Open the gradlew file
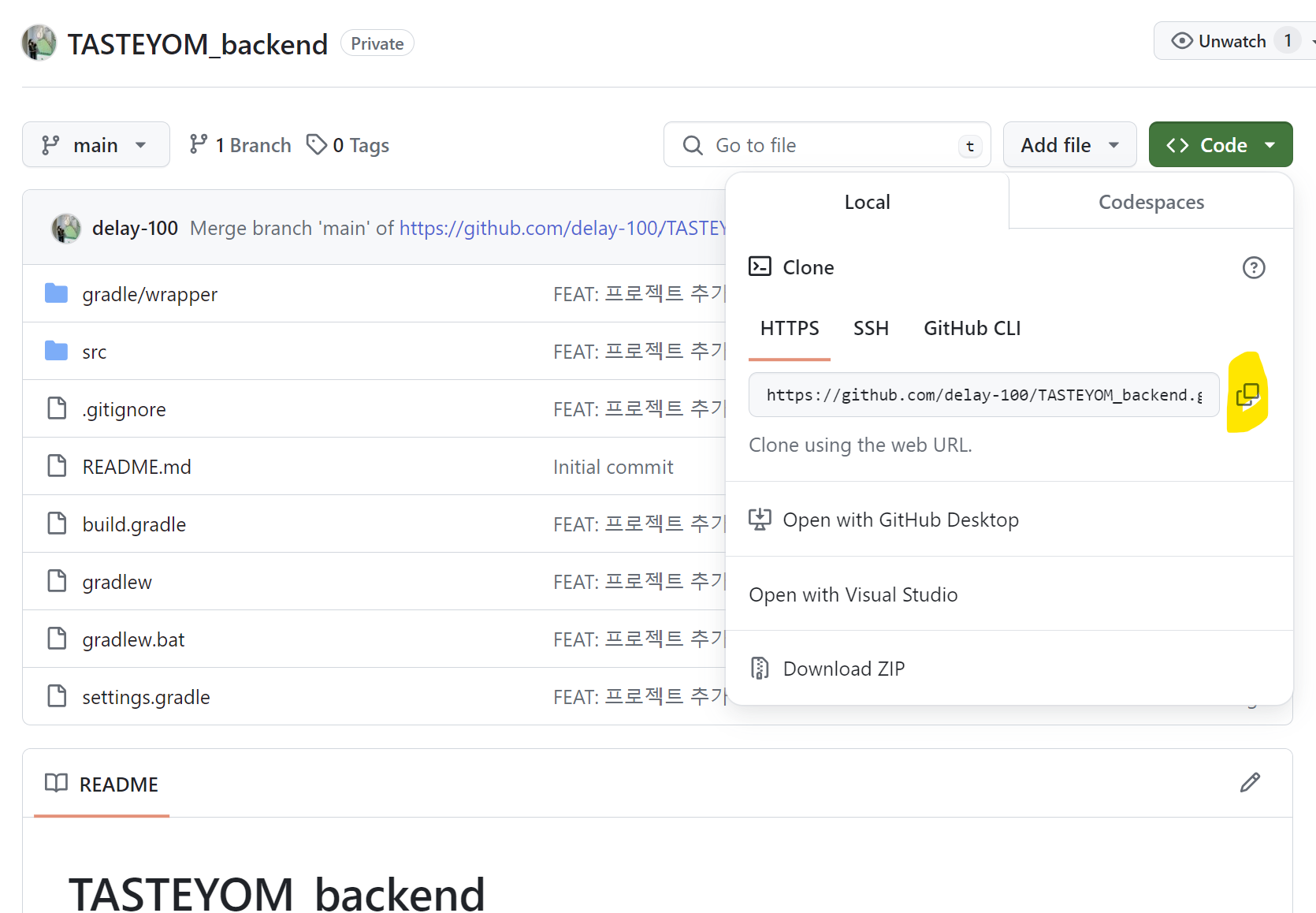 (x=117, y=582)
